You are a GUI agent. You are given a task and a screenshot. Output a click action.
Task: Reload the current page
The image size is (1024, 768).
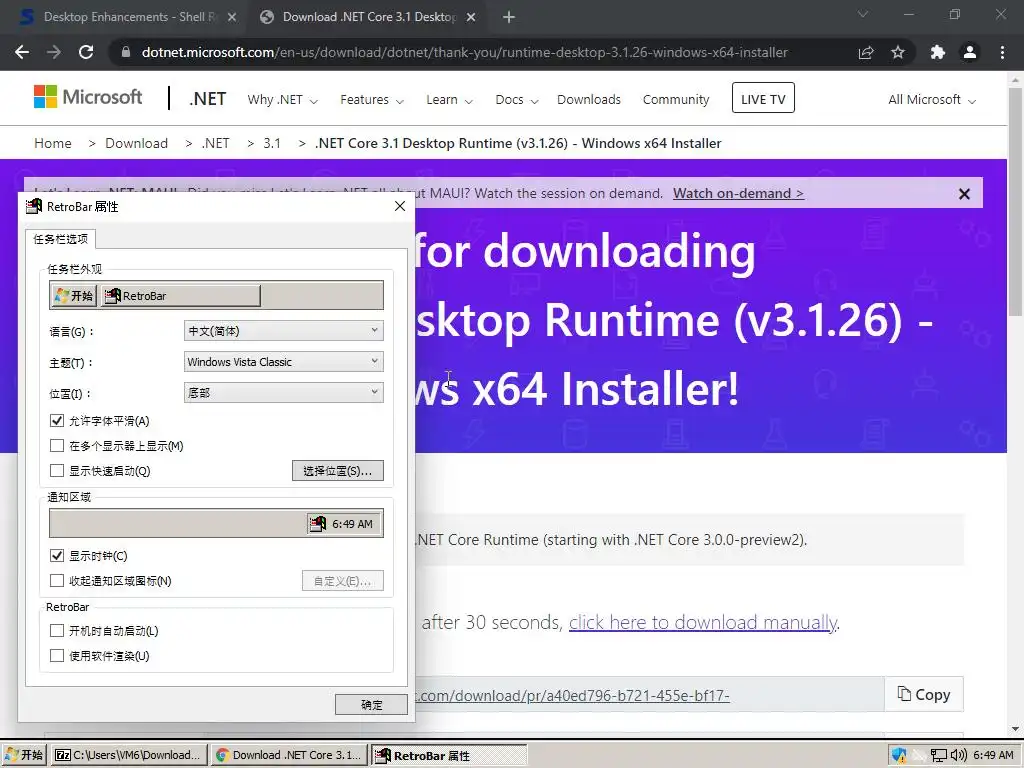coord(86,52)
